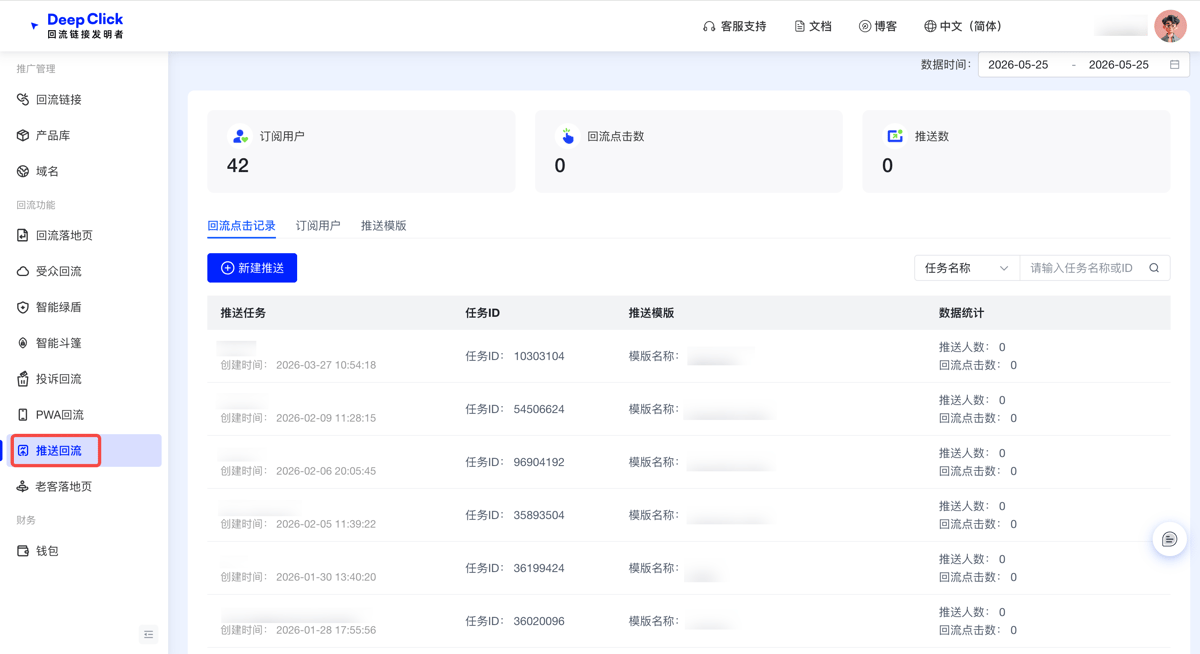The height and width of the screenshot is (654, 1200).
Task: Click the 新建推送 button
Action: pyautogui.click(x=252, y=268)
